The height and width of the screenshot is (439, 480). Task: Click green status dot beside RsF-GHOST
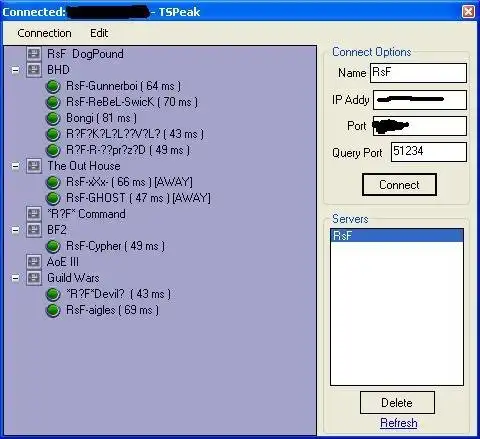[x=53, y=198]
